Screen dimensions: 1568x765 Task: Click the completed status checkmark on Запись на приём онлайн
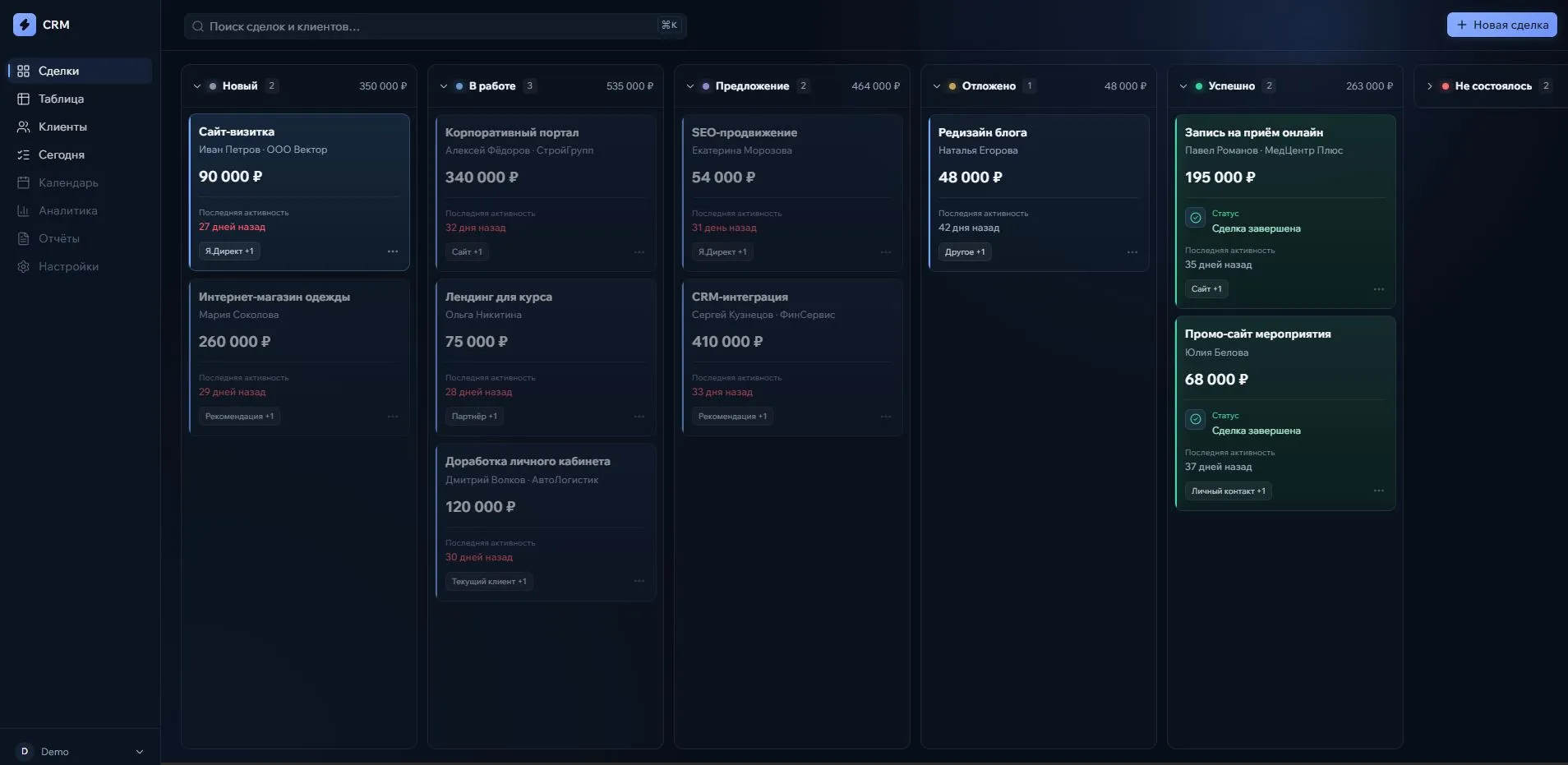click(1196, 218)
